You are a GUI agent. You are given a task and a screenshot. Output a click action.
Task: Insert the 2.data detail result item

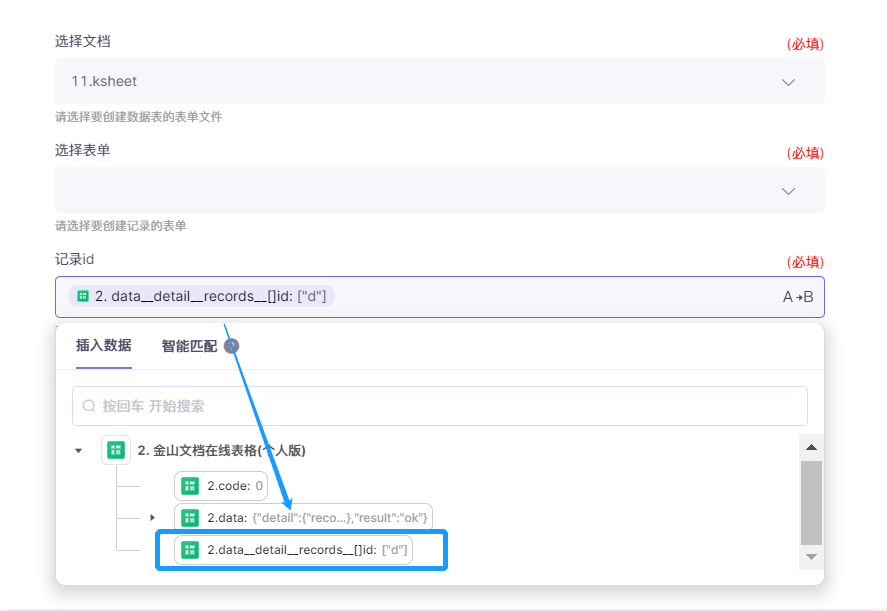click(303, 517)
